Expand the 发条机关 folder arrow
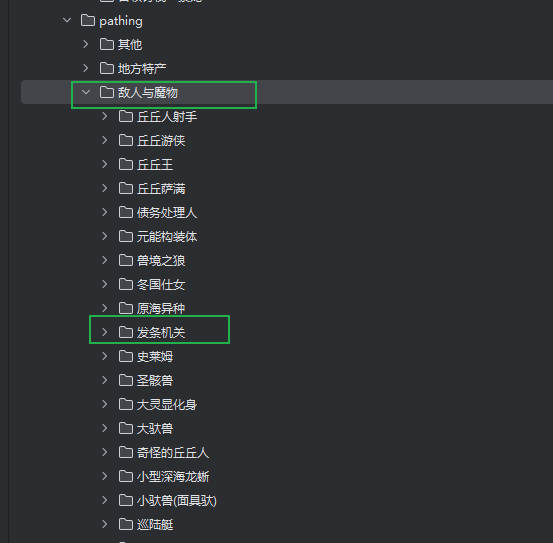553x543 pixels. [105, 332]
